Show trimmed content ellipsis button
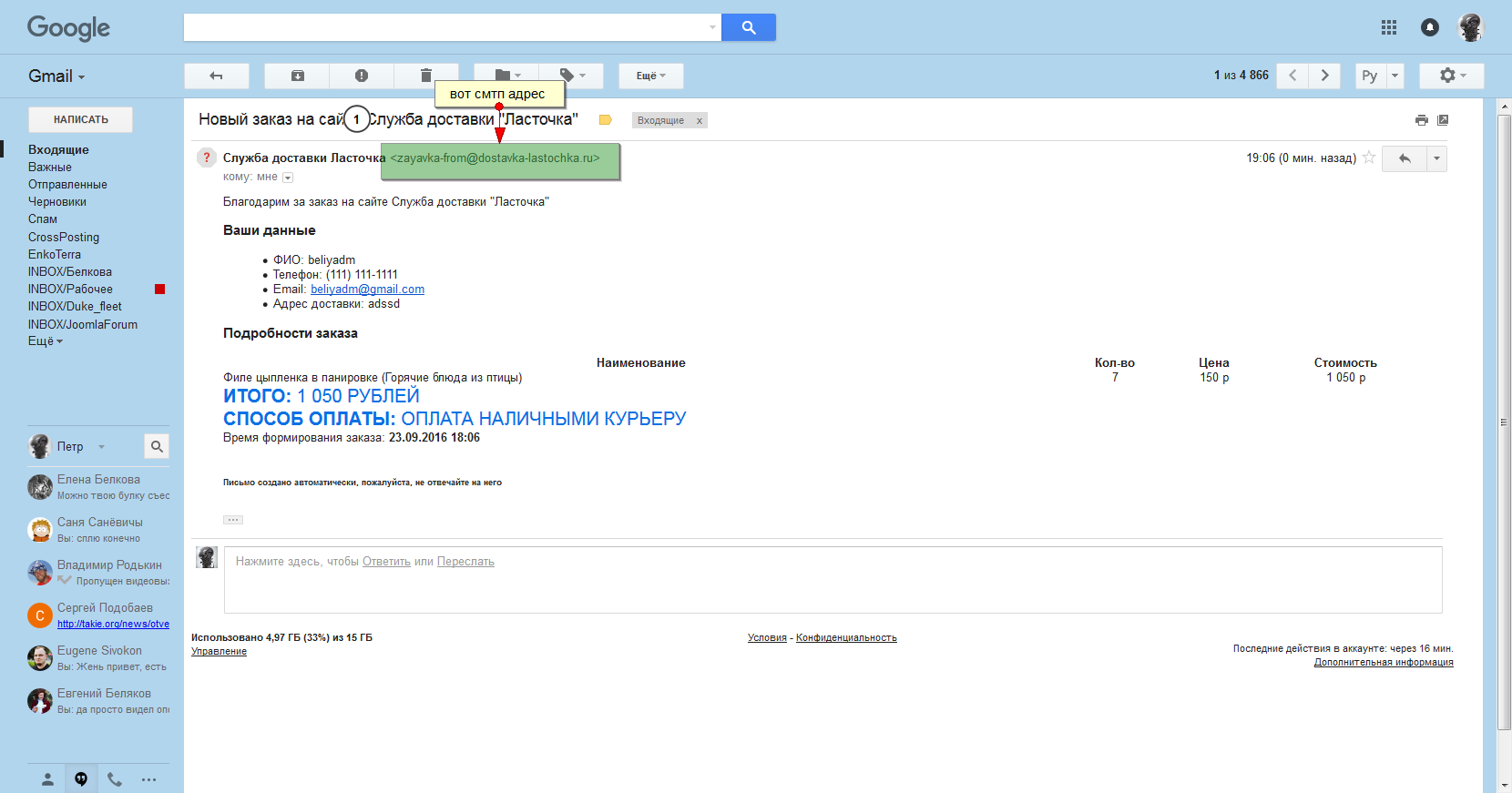The image size is (1512, 793). tap(233, 520)
